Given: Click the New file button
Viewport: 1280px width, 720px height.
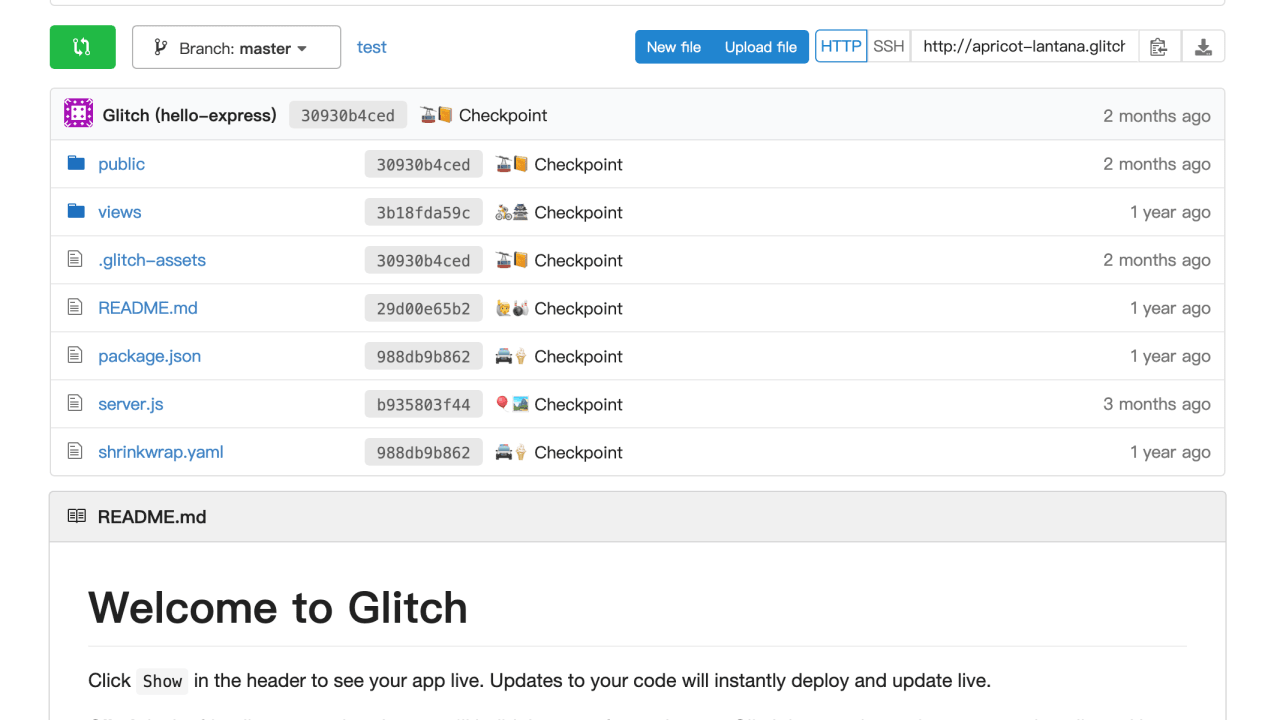Looking at the screenshot, I should (674, 47).
